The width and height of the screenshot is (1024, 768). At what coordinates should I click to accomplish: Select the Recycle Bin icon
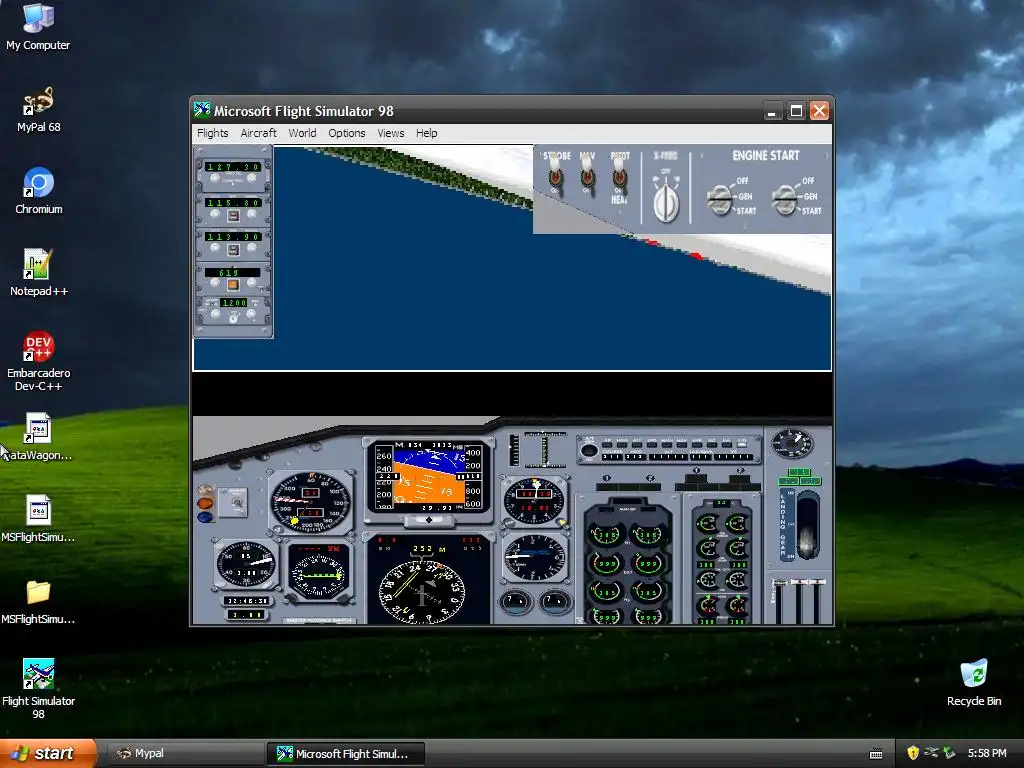click(x=973, y=683)
